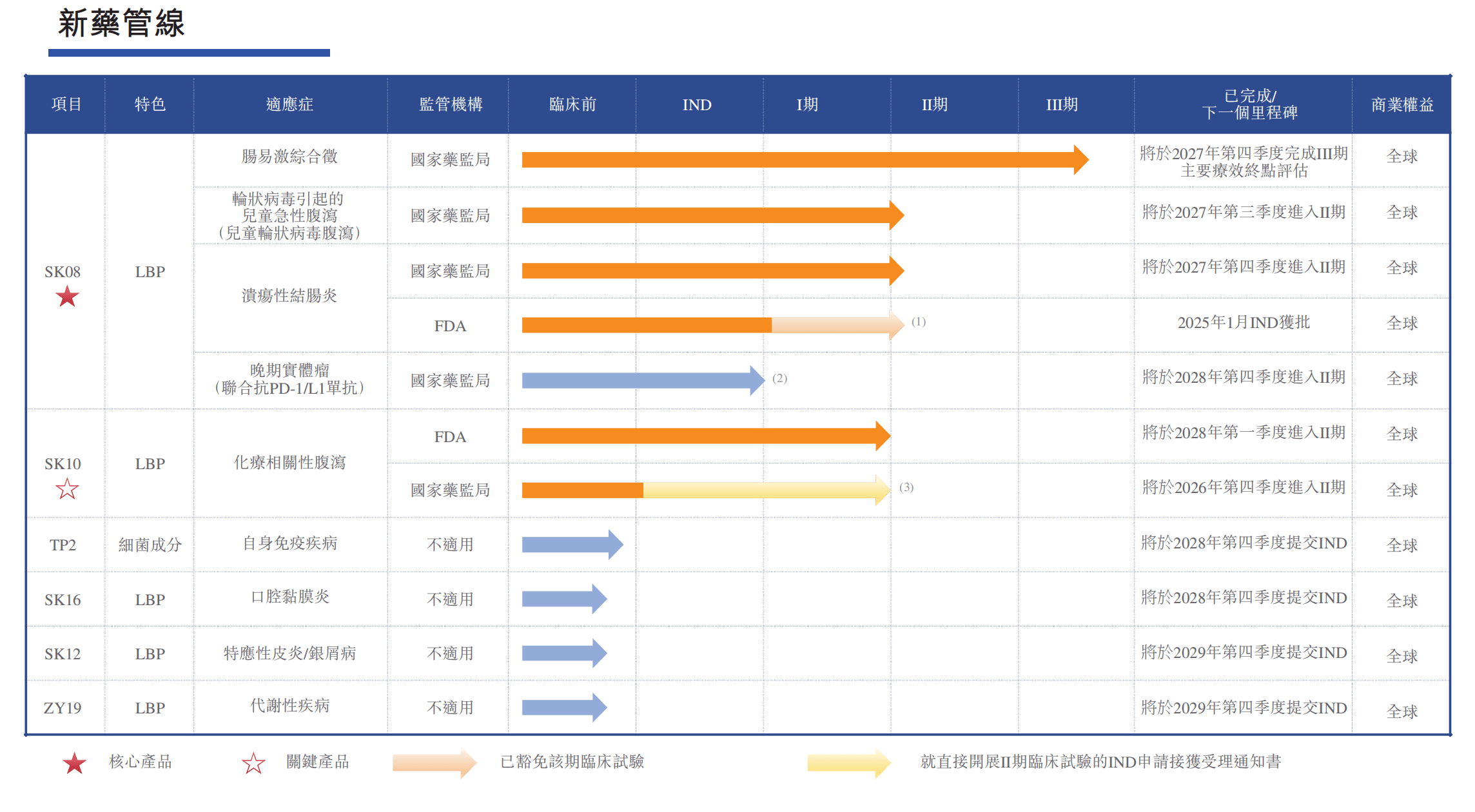Click the red filled star under SK08
The height and width of the screenshot is (812, 1475).
coord(67,296)
